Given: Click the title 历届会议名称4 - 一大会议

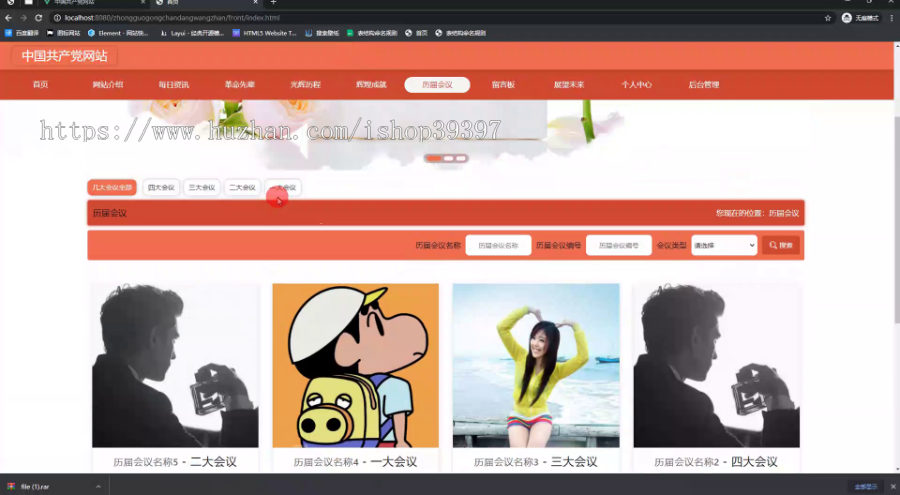Looking at the screenshot, I should (355, 462).
